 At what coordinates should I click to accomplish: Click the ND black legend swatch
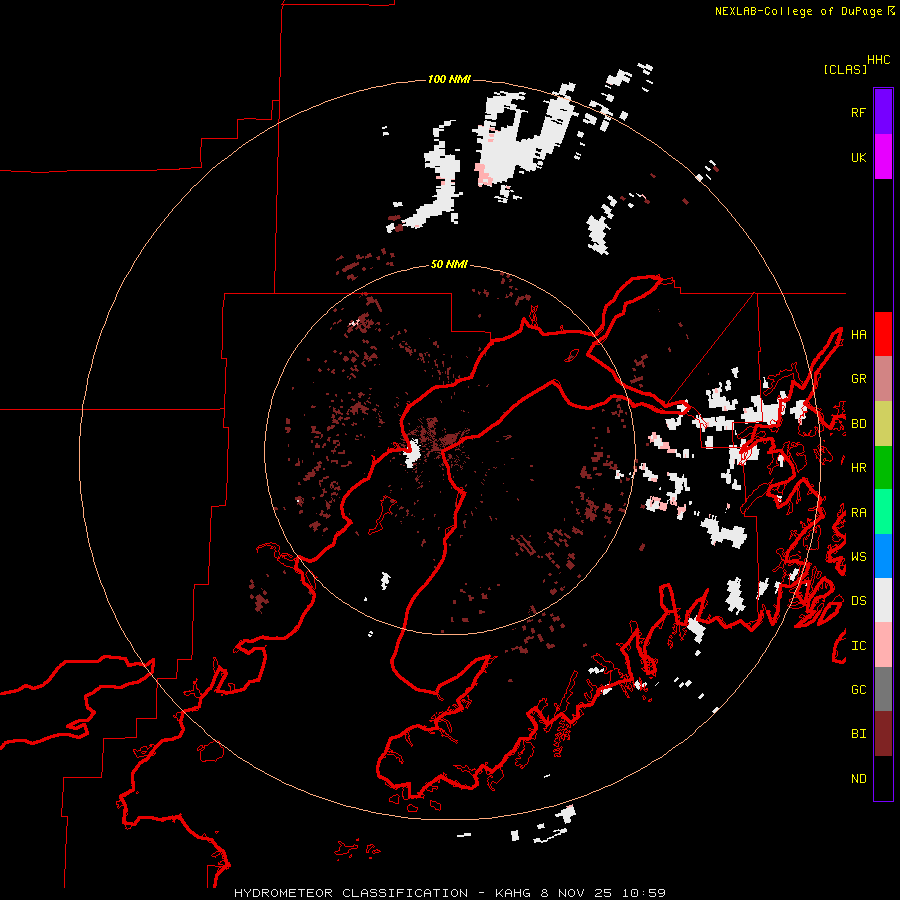[883, 778]
